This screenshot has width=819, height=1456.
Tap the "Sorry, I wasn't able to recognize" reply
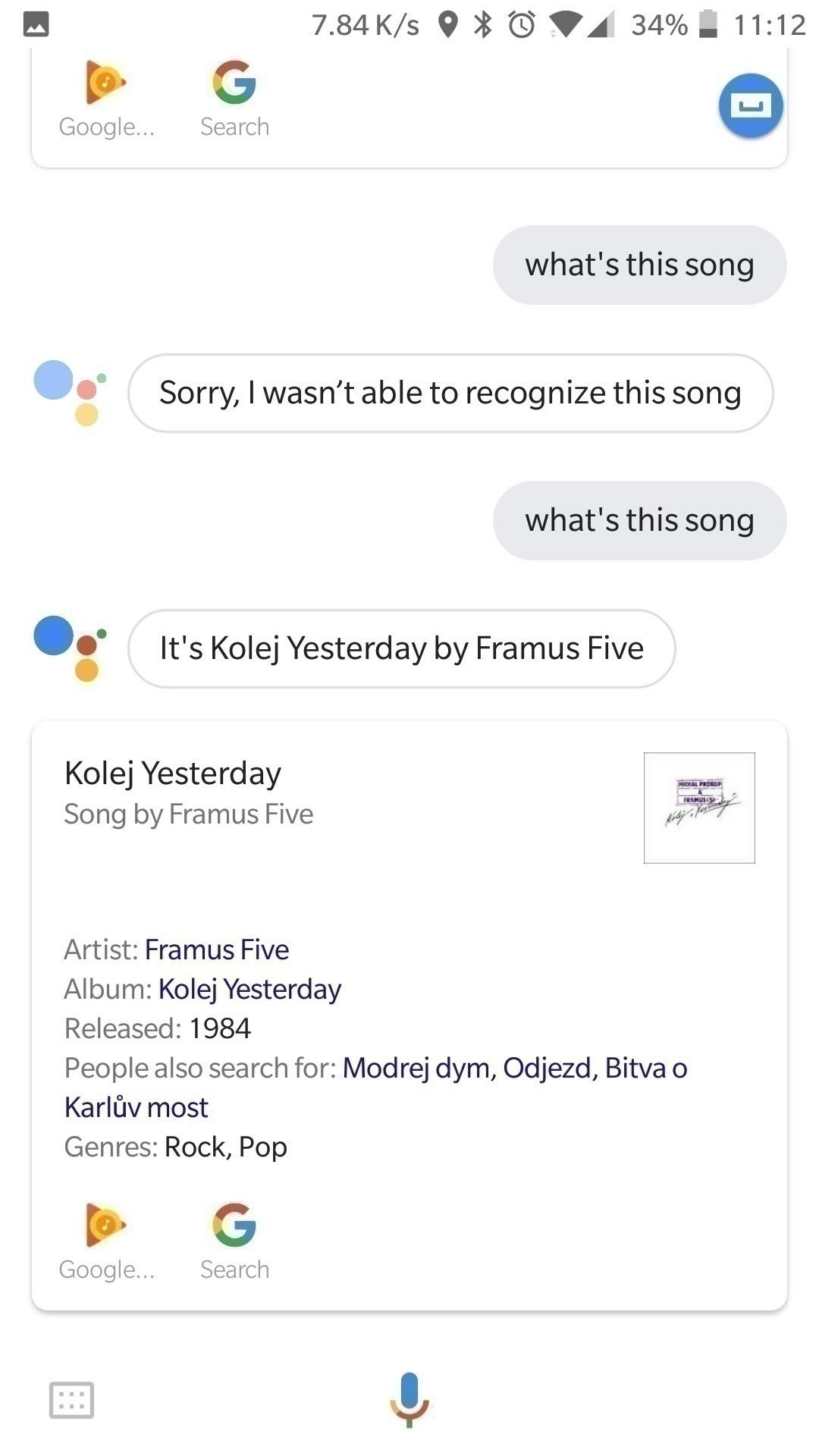click(450, 393)
